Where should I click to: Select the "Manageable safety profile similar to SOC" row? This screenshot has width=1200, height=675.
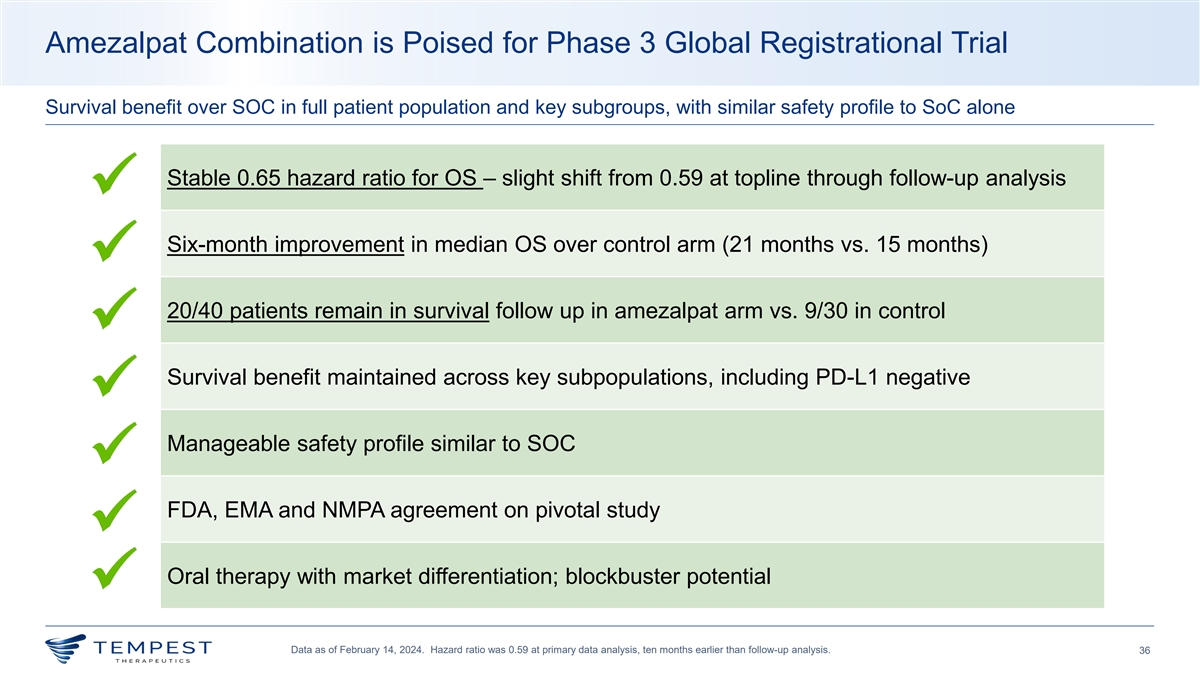(371, 444)
